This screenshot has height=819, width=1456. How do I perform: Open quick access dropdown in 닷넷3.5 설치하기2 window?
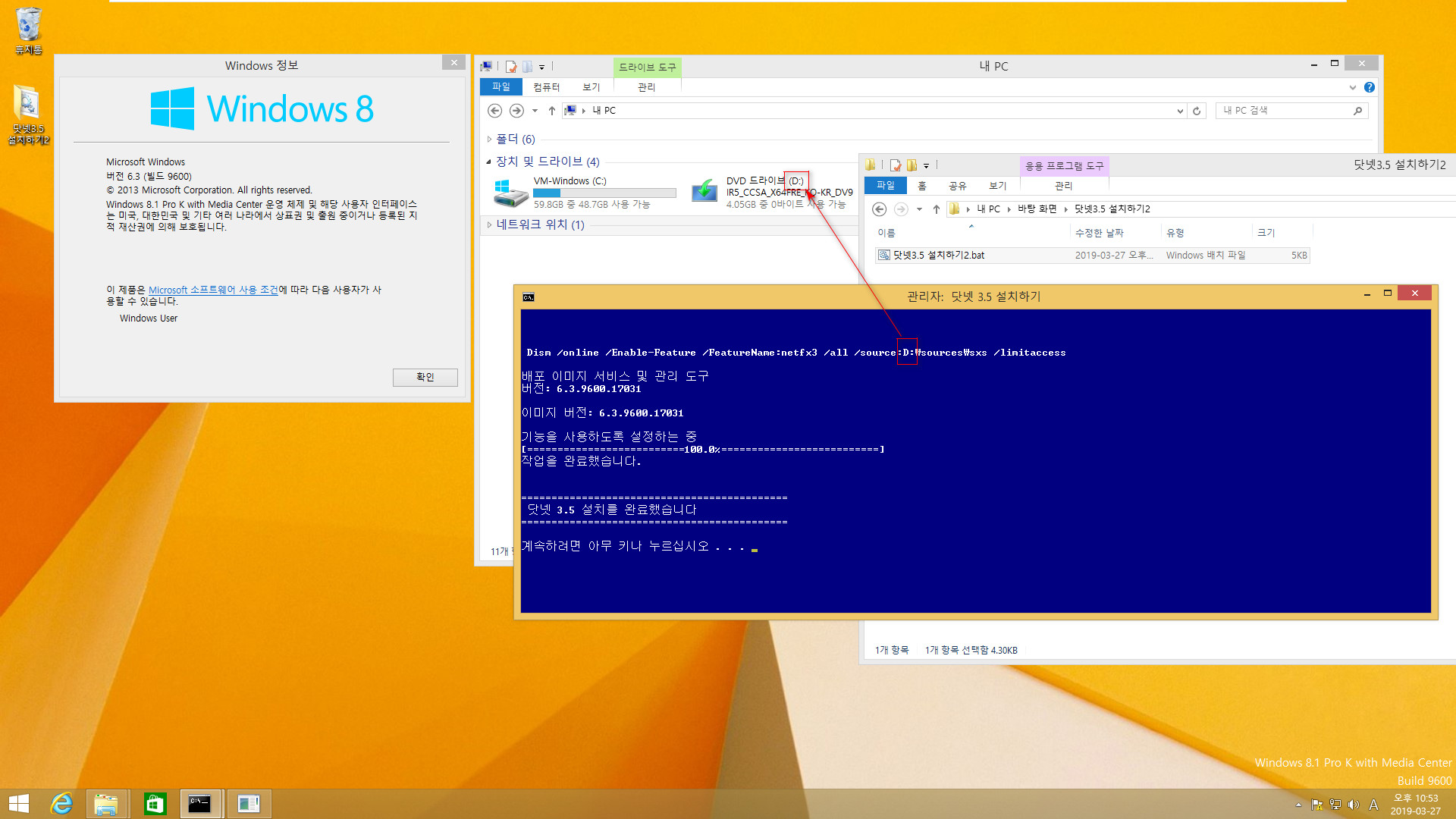(x=926, y=166)
